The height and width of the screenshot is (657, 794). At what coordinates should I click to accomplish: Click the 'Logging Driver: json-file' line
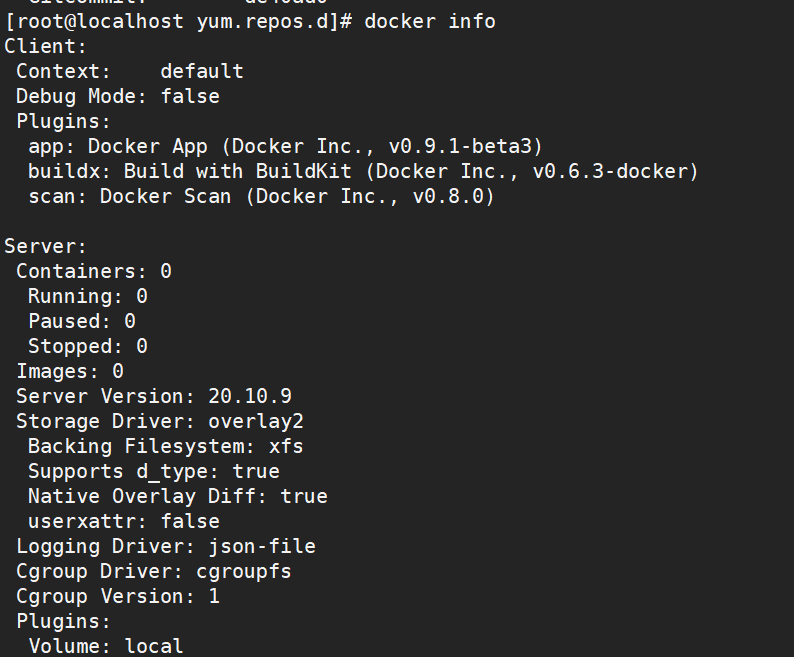coord(166,546)
